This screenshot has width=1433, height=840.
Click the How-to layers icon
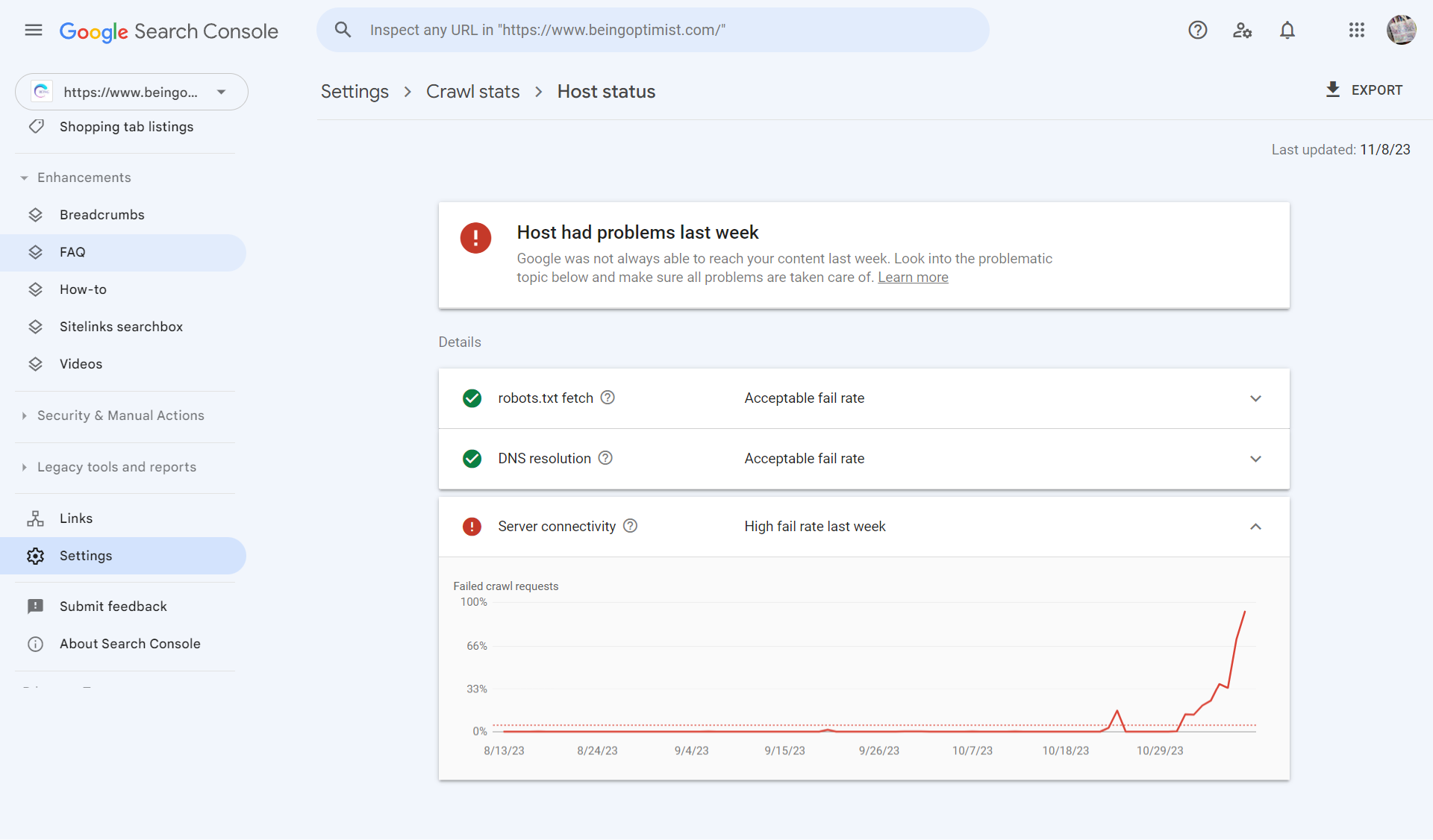click(x=36, y=289)
